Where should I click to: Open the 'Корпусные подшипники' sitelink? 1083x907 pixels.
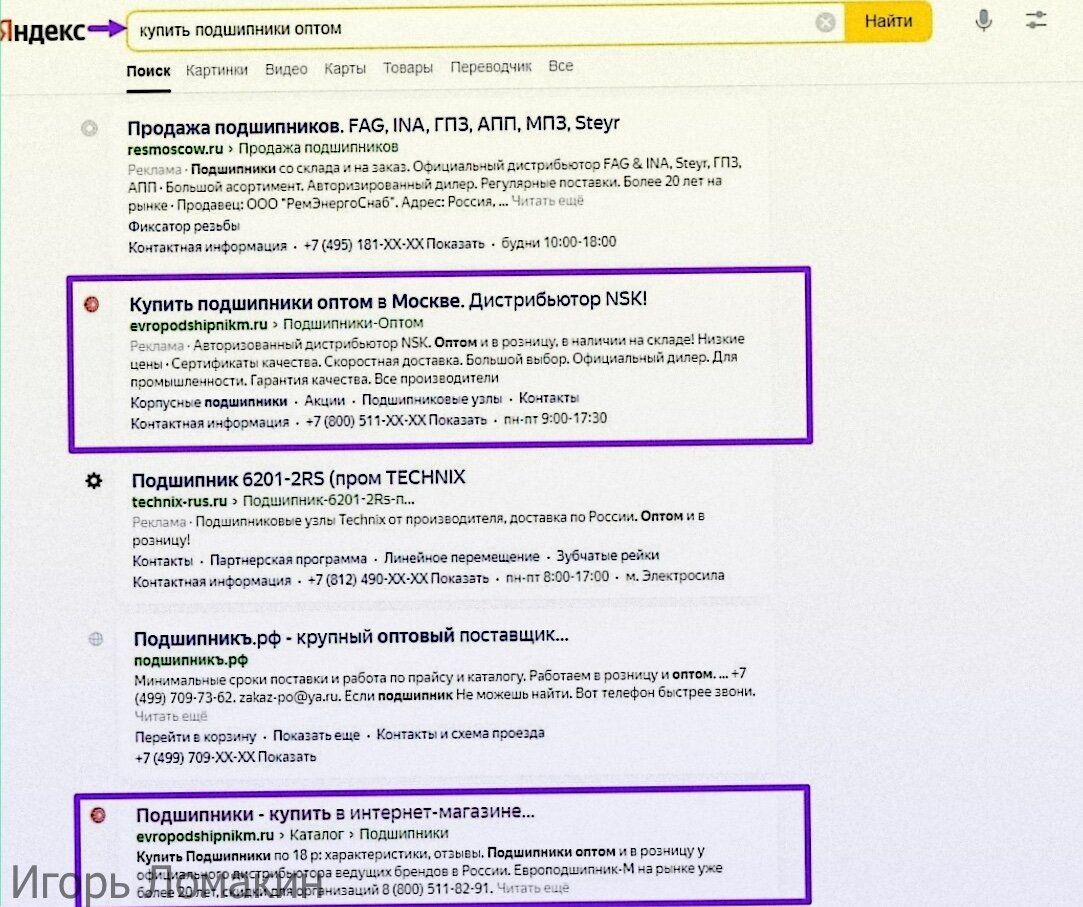209,402
